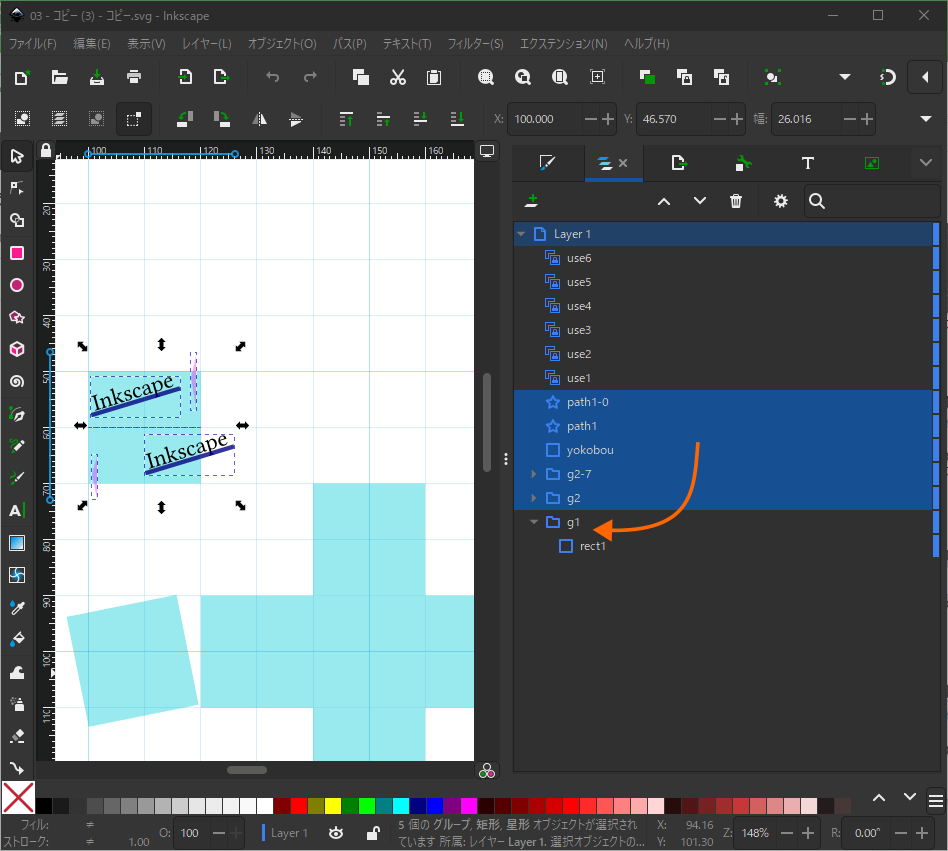Select the Connector tool
Viewport: 948px width, 851px height.
tap(17, 768)
